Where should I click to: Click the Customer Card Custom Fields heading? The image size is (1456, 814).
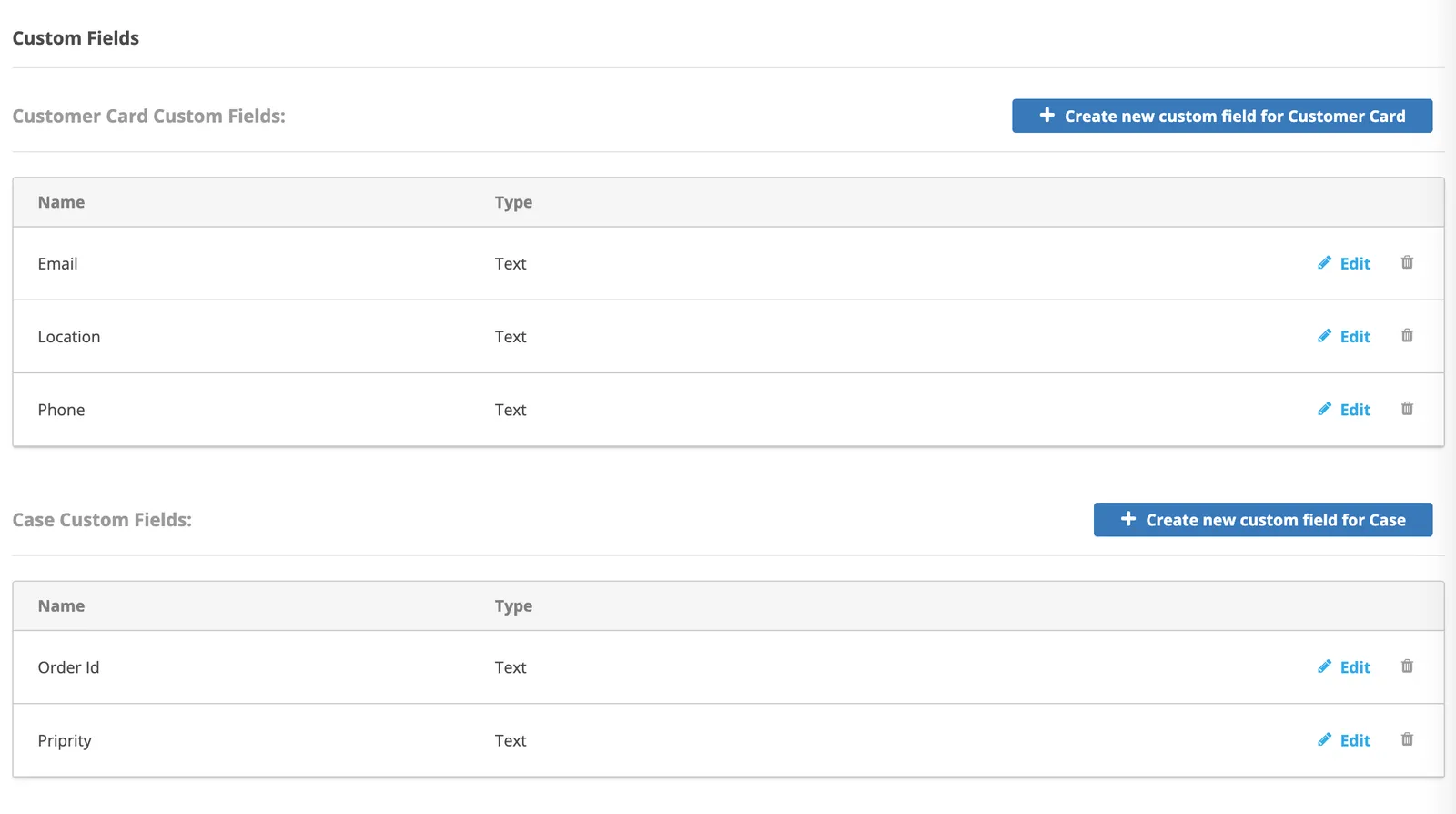[148, 116]
